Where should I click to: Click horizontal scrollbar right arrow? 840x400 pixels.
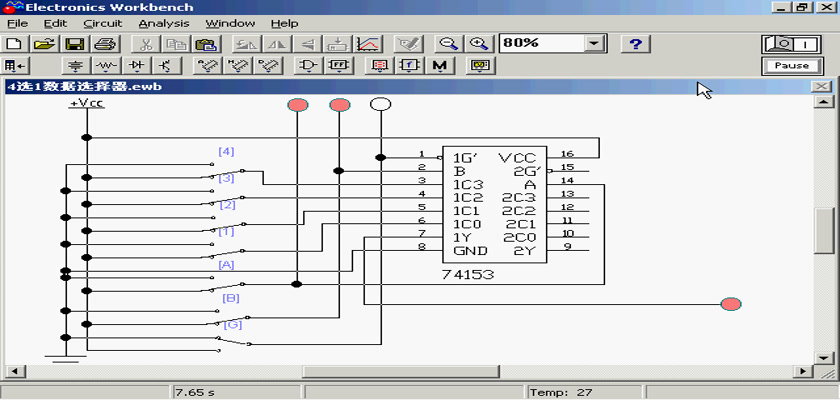tap(803, 371)
